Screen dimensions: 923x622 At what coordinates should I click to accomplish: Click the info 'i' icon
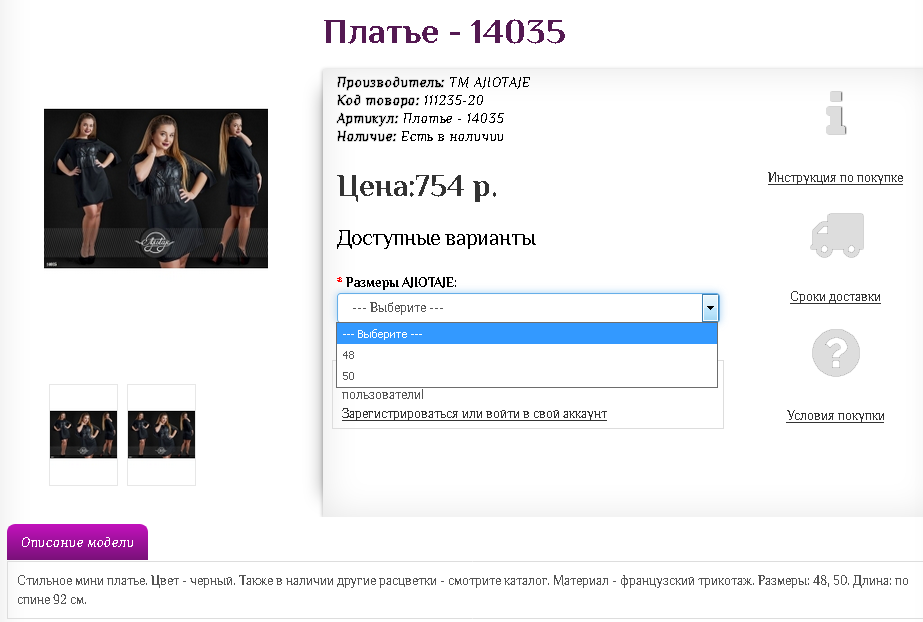click(836, 113)
